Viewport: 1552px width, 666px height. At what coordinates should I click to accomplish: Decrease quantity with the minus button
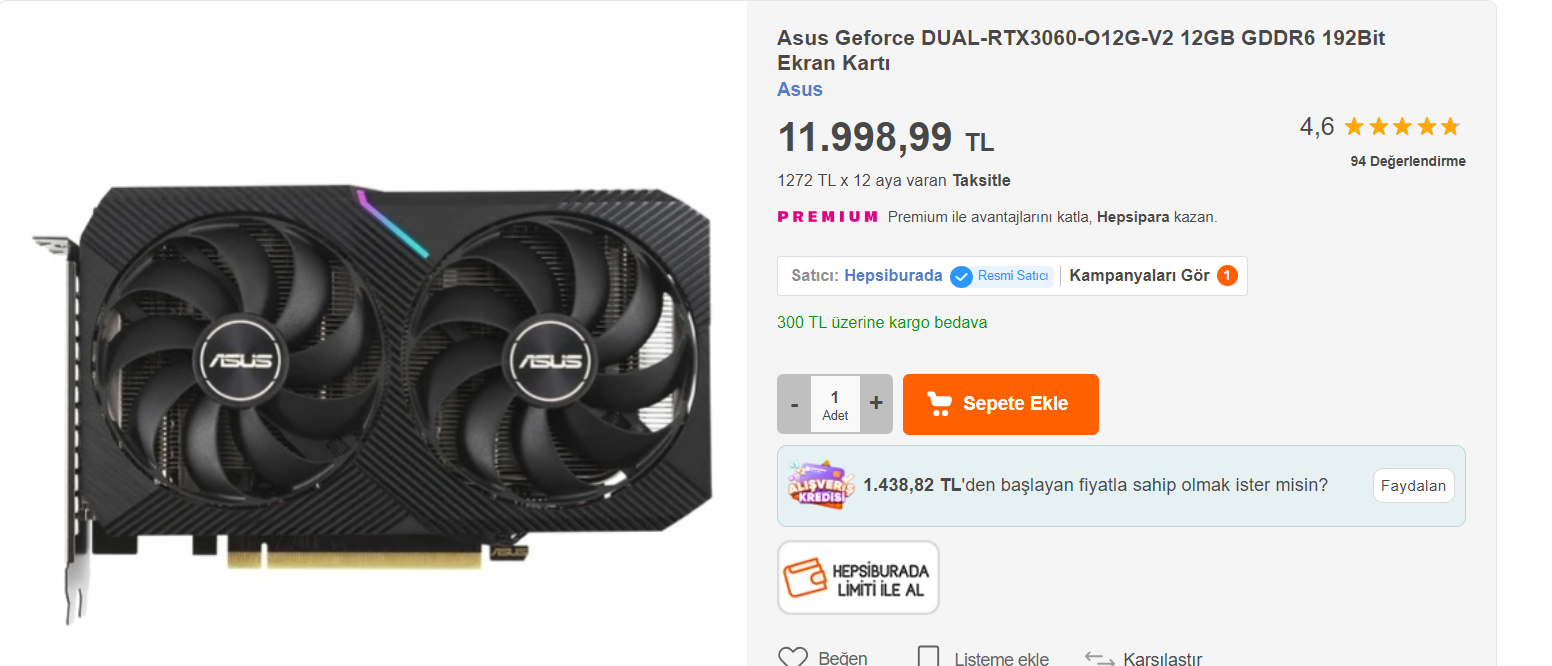(x=794, y=404)
